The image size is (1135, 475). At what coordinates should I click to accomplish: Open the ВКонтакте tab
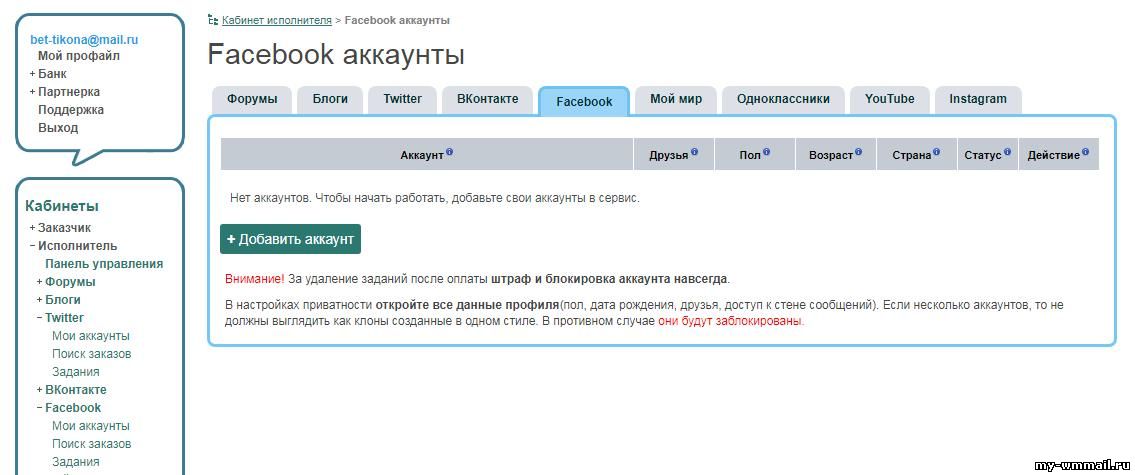click(487, 100)
